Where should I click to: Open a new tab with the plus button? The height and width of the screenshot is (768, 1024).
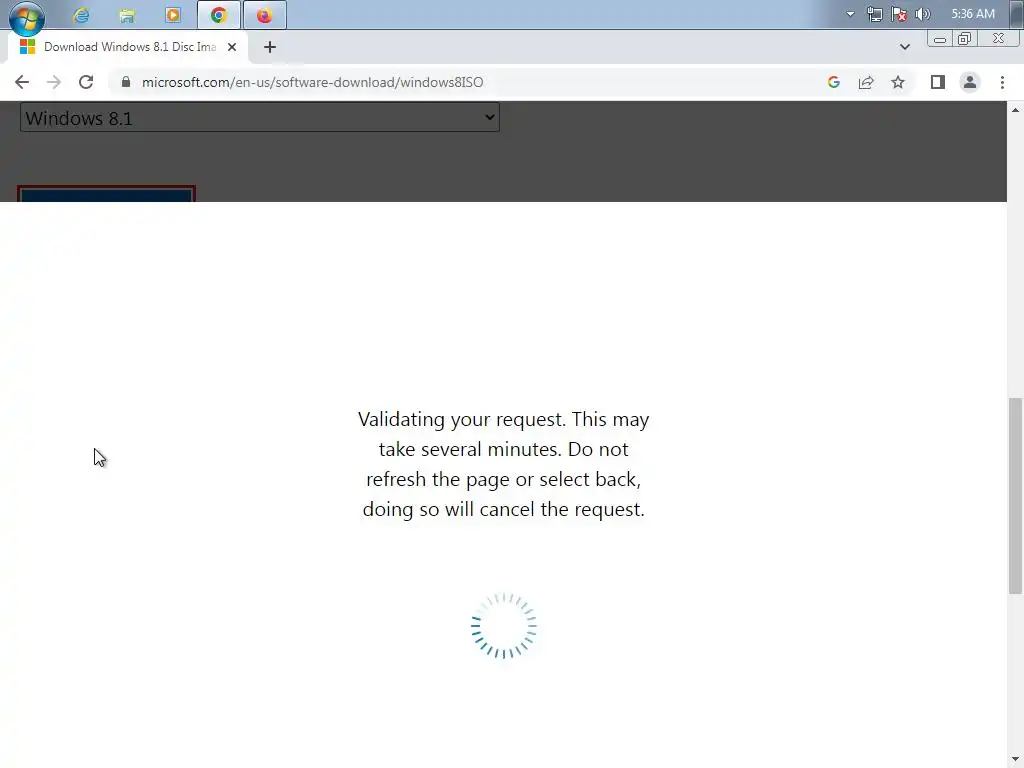[270, 47]
